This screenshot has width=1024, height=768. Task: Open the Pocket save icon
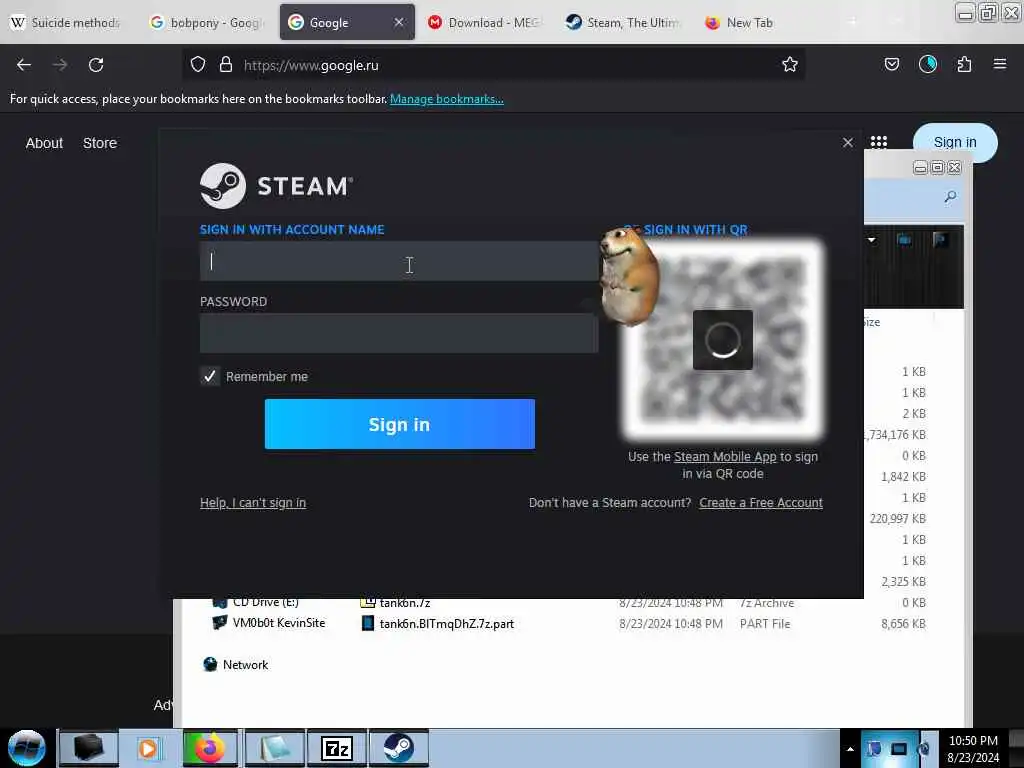pos(891,65)
